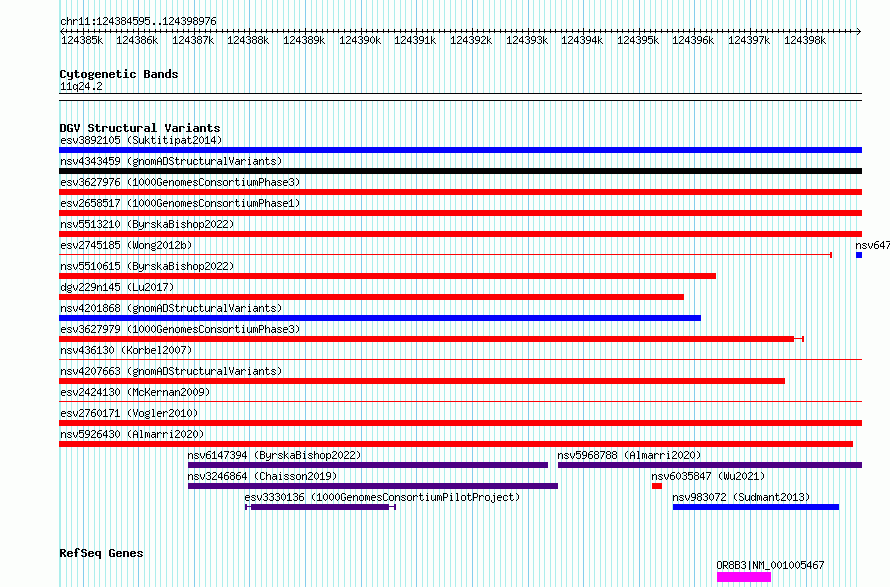Open the OR8B3|NM_001005467 gene magenta bar
This screenshot has width=890, height=587.
744,577
